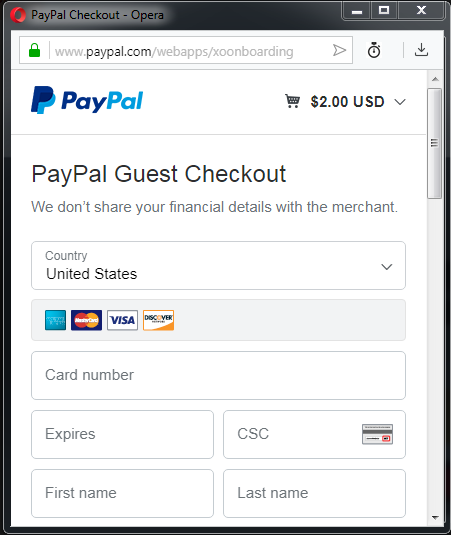Click the Visa card icon
The width and height of the screenshot is (451, 535).
pos(122,320)
